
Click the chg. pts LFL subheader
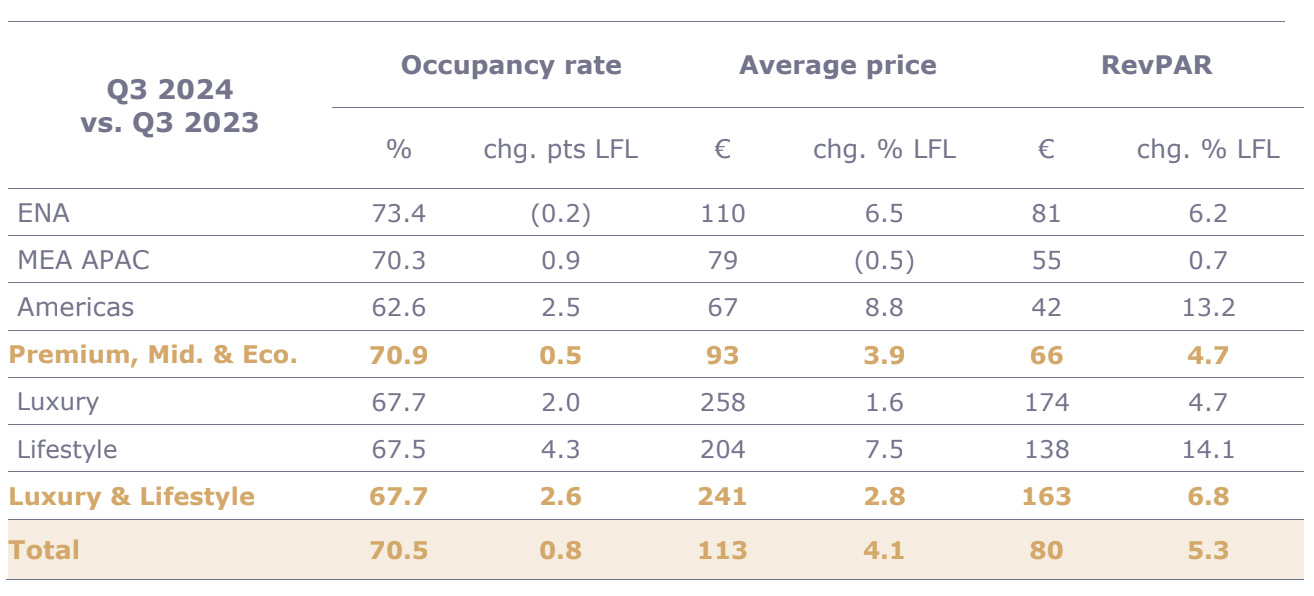point(560,150)
